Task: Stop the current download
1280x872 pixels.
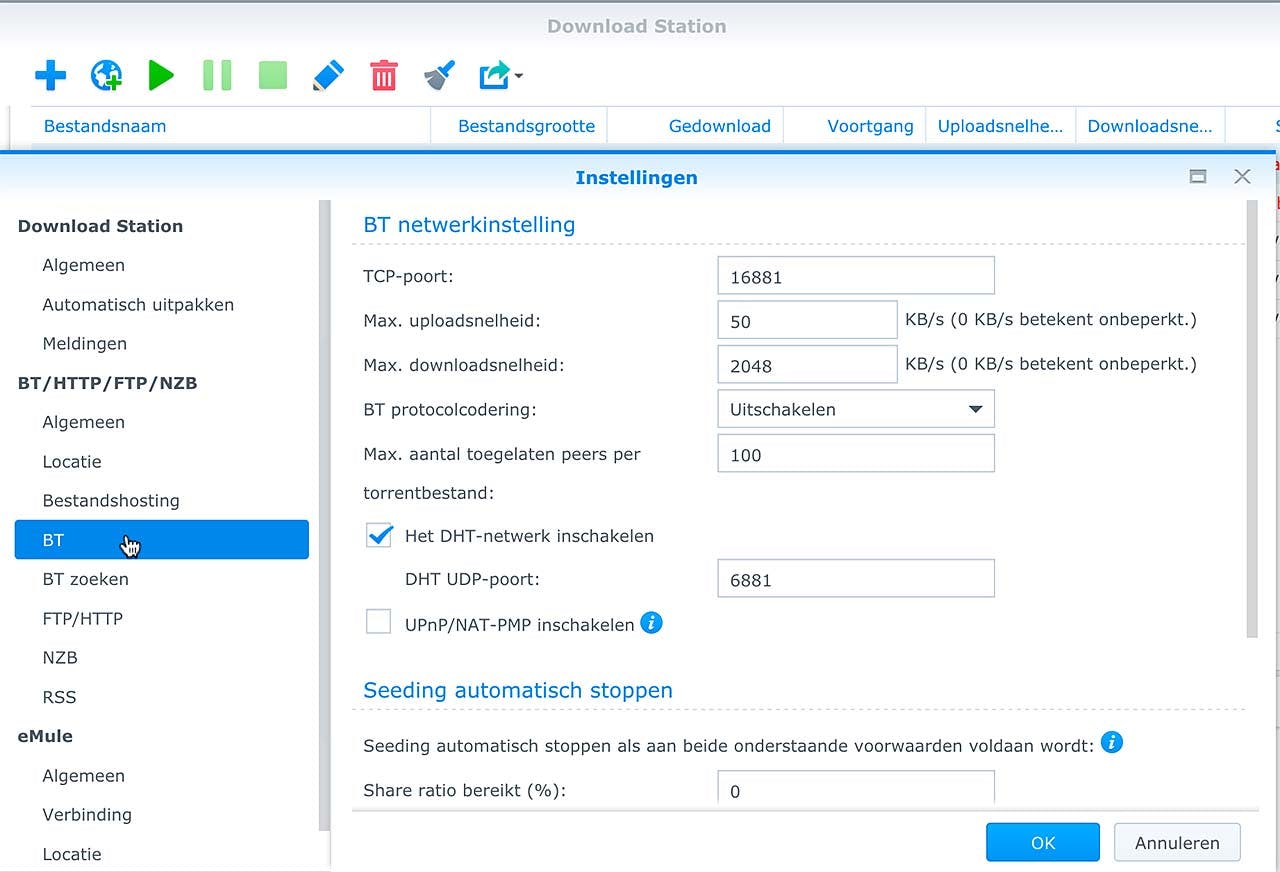Action: pos(272,75)
